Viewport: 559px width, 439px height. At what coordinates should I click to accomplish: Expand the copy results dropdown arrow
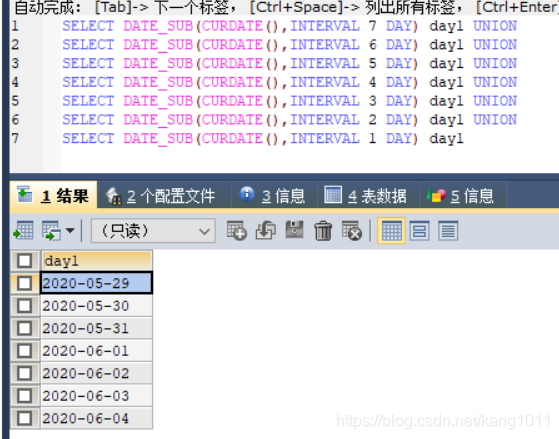[x=70, y=230]
